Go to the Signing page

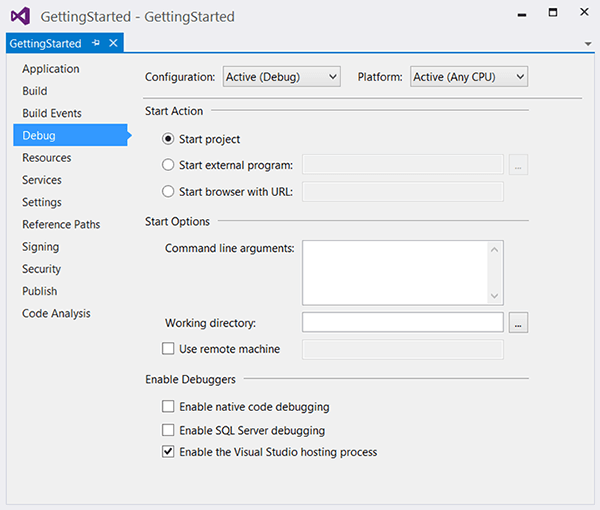[41, 247]
